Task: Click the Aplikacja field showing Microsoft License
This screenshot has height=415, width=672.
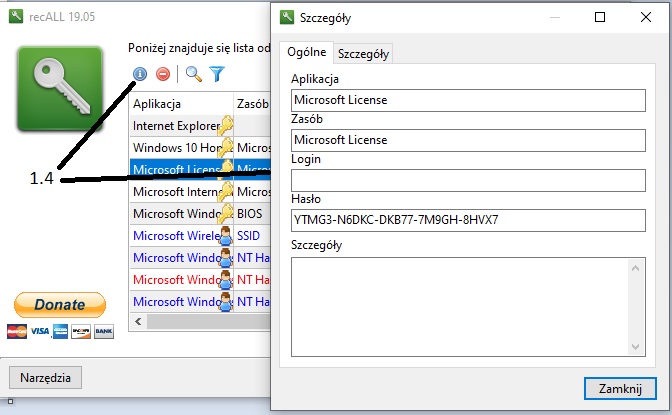Action: coord(468,100)
